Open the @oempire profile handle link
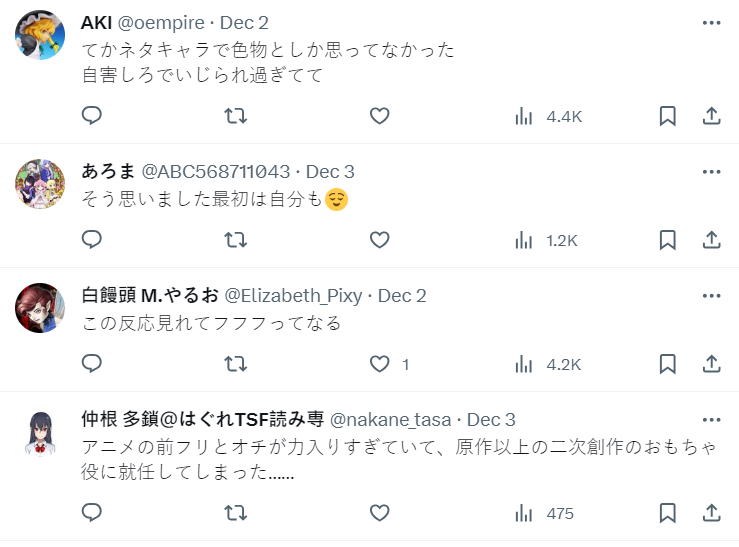 [x=159, y=22]
